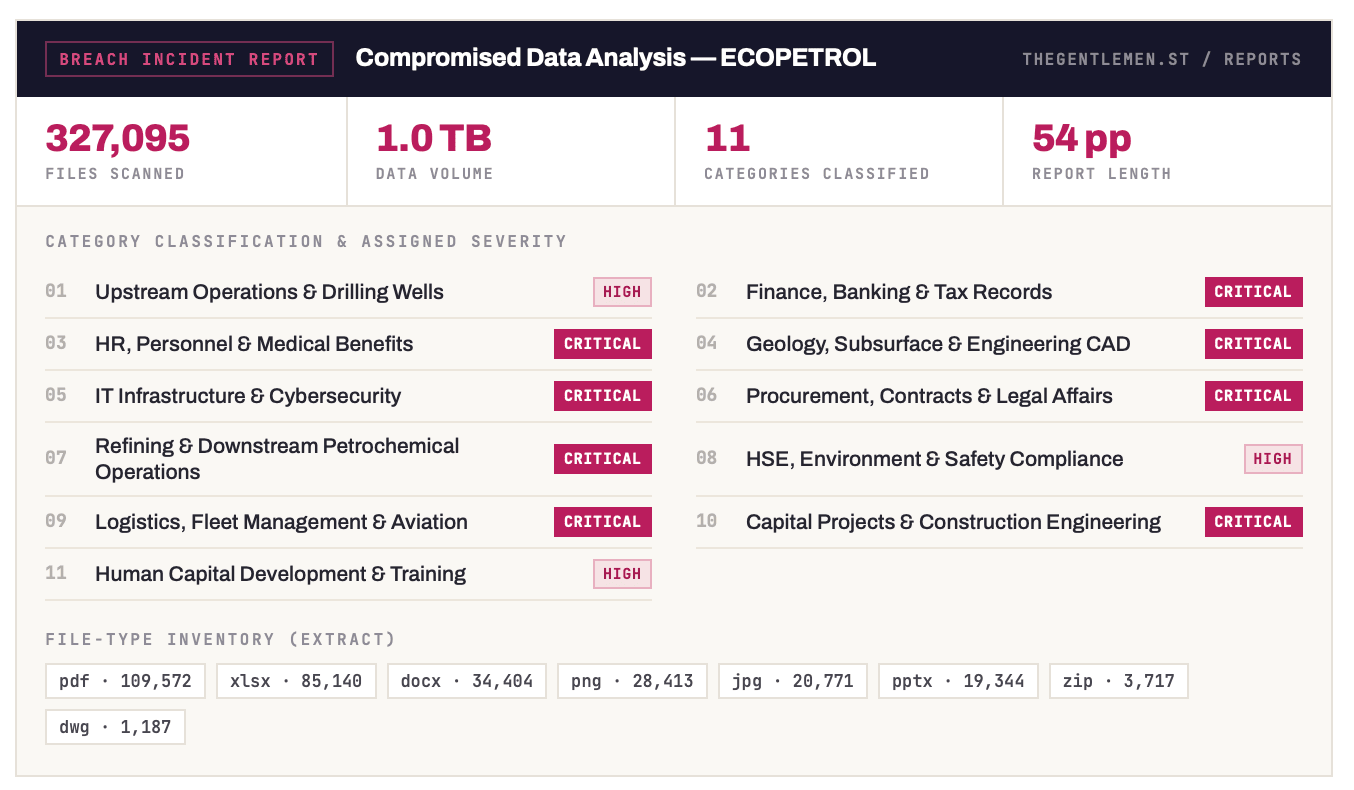Click category number 04
Screen dimensions: 1354x790
coord(707,343)
